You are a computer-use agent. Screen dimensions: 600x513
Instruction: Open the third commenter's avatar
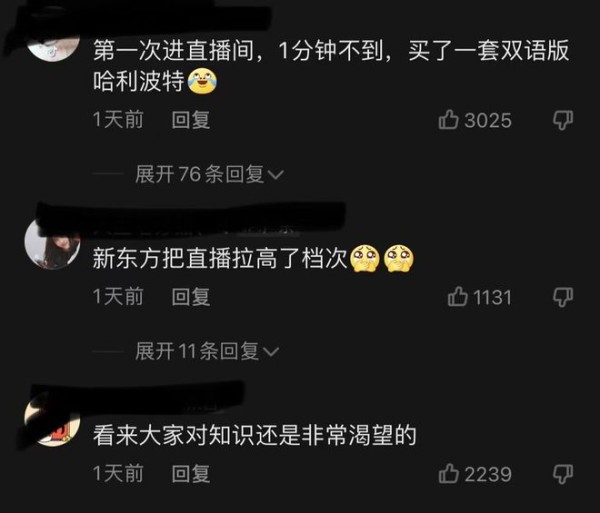tap(52, 421)
